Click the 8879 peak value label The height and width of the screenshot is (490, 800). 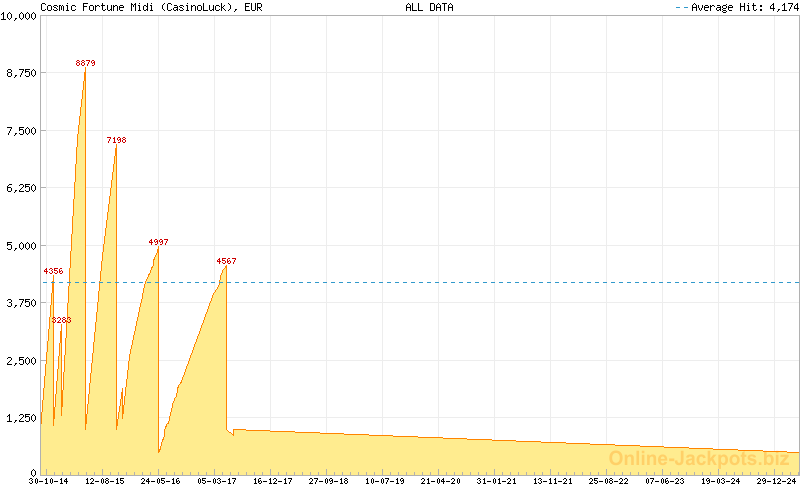pos(85,63)
